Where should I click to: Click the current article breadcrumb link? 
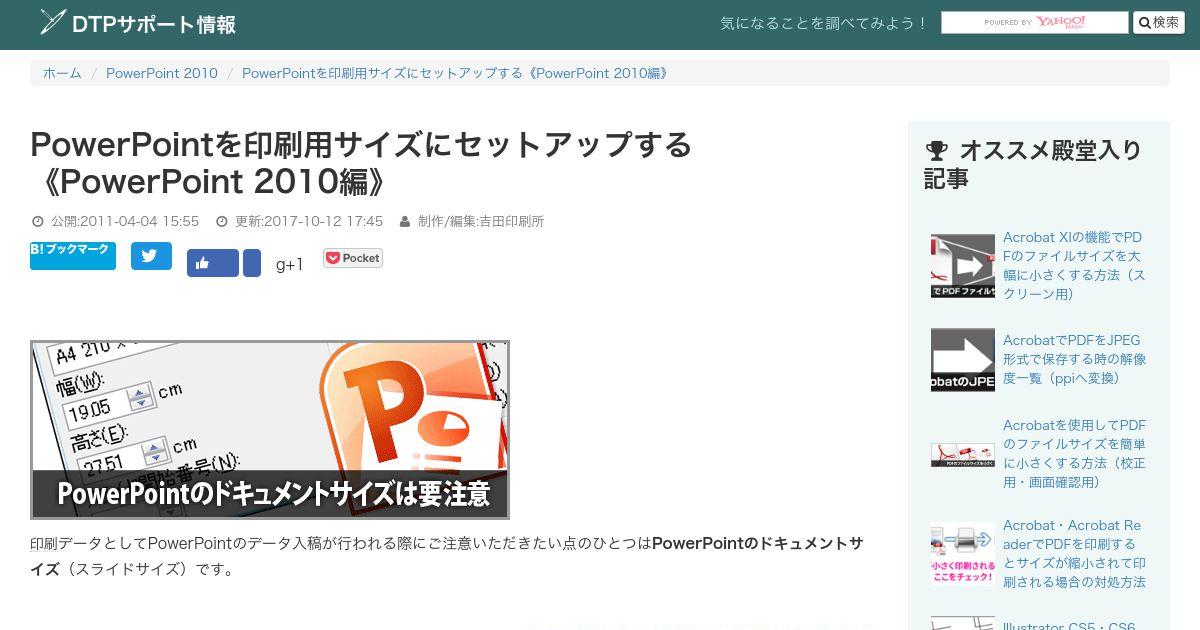pos(457,73)
